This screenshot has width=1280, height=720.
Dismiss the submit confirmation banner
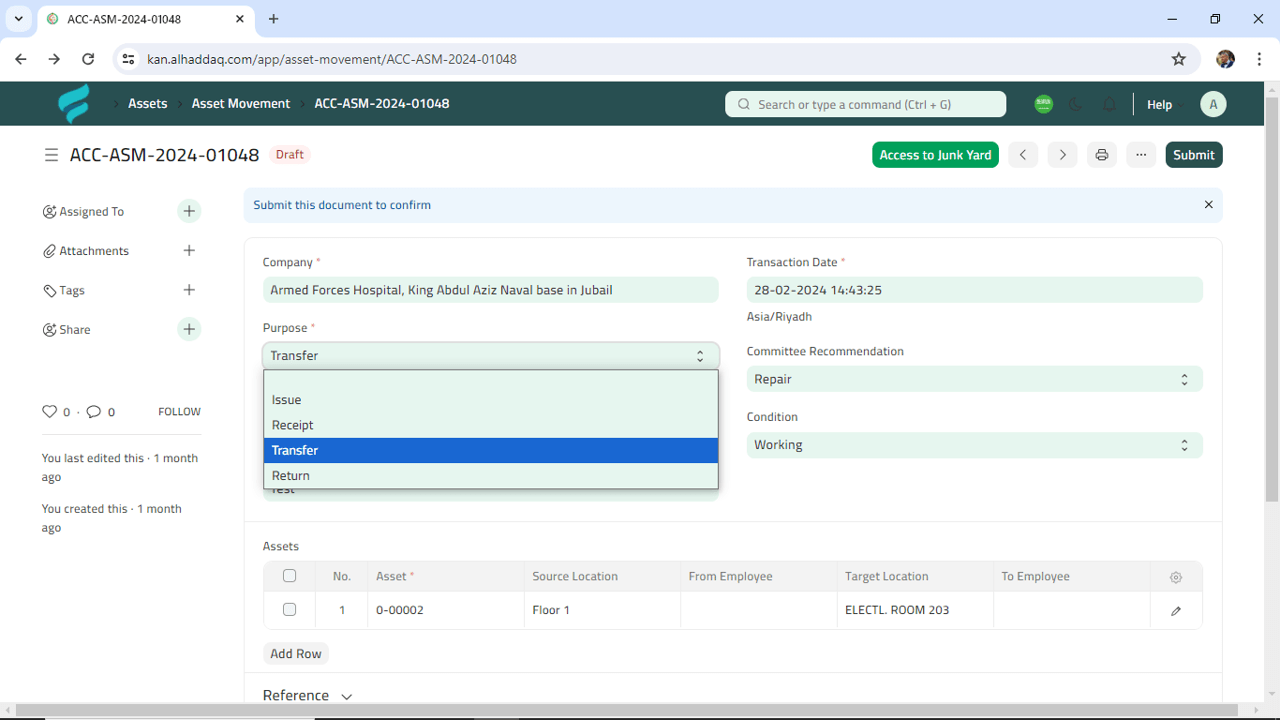[x=1208, y=205]
